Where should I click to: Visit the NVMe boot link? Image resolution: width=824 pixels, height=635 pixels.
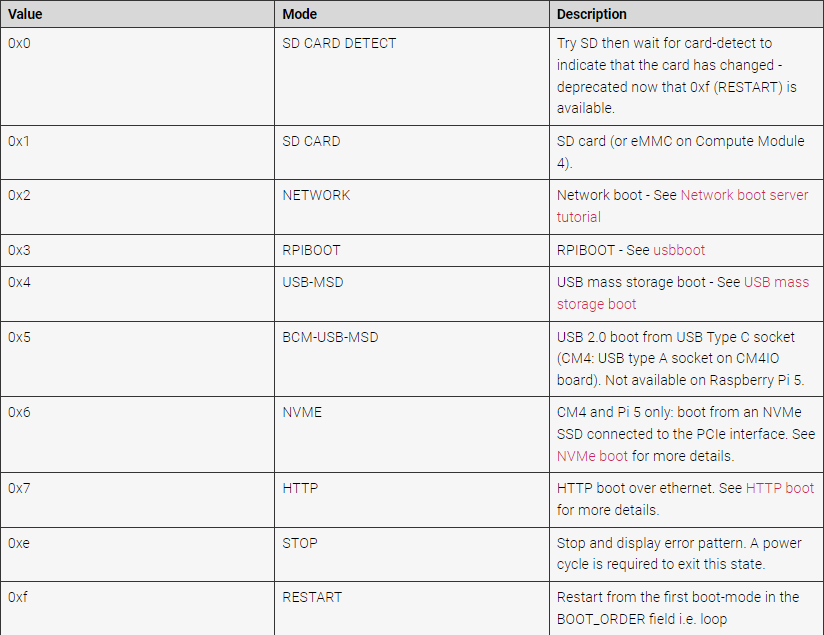(592, 456)
